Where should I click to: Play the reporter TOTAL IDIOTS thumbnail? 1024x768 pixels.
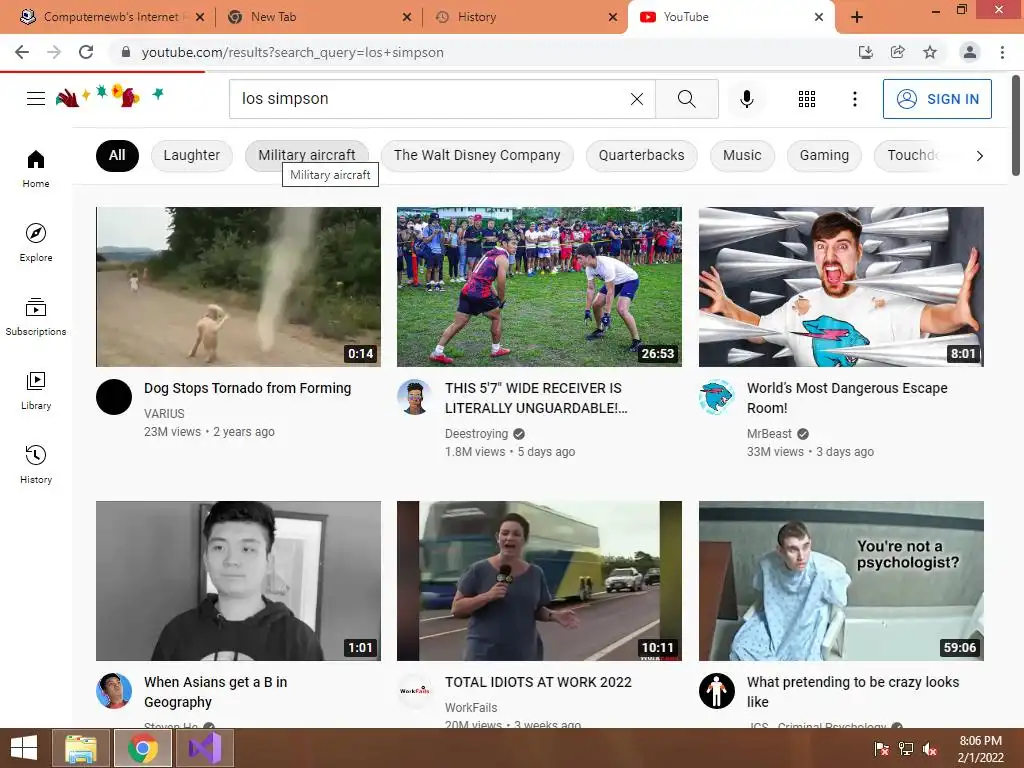(x=539, y=581)
